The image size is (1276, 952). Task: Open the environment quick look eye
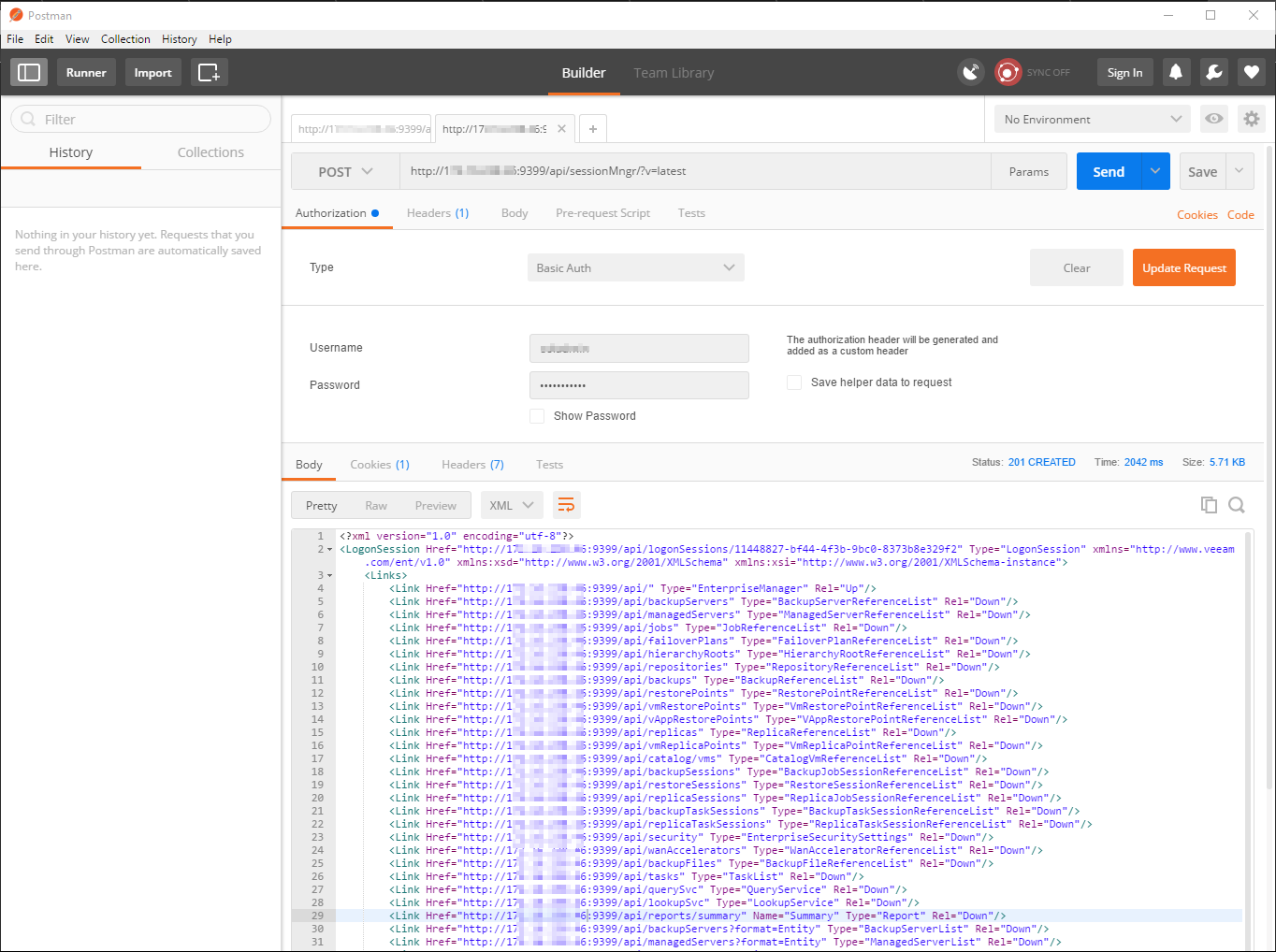point(1214,119)
